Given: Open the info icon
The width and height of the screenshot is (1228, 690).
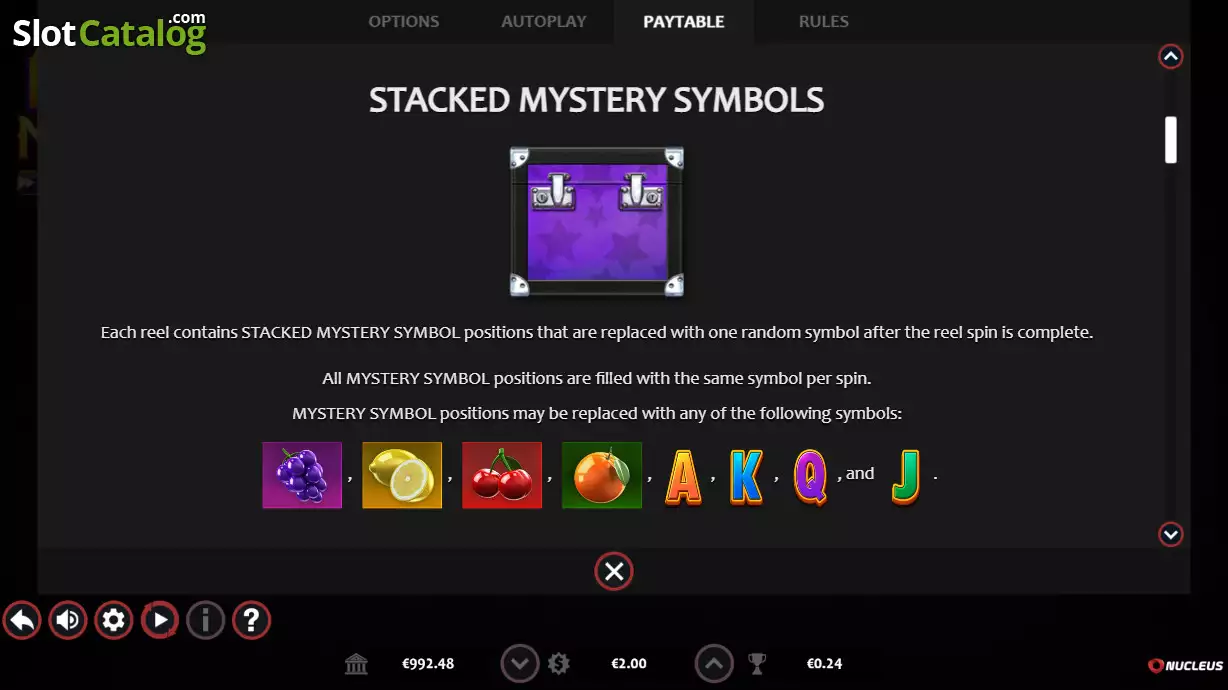Looking at the screenshot, I should point(206,621).
